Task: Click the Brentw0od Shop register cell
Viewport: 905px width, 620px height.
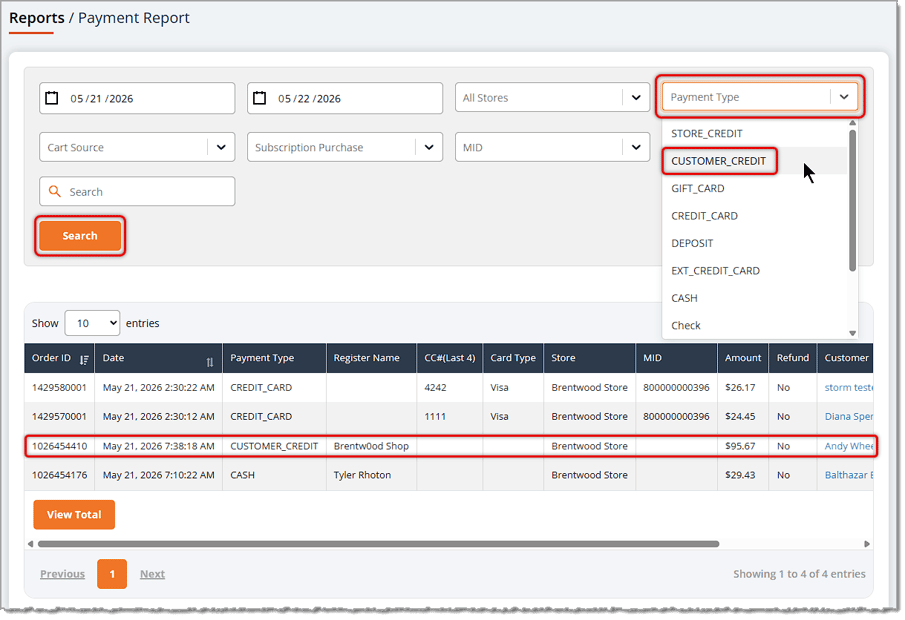Action: click(371, 446)
